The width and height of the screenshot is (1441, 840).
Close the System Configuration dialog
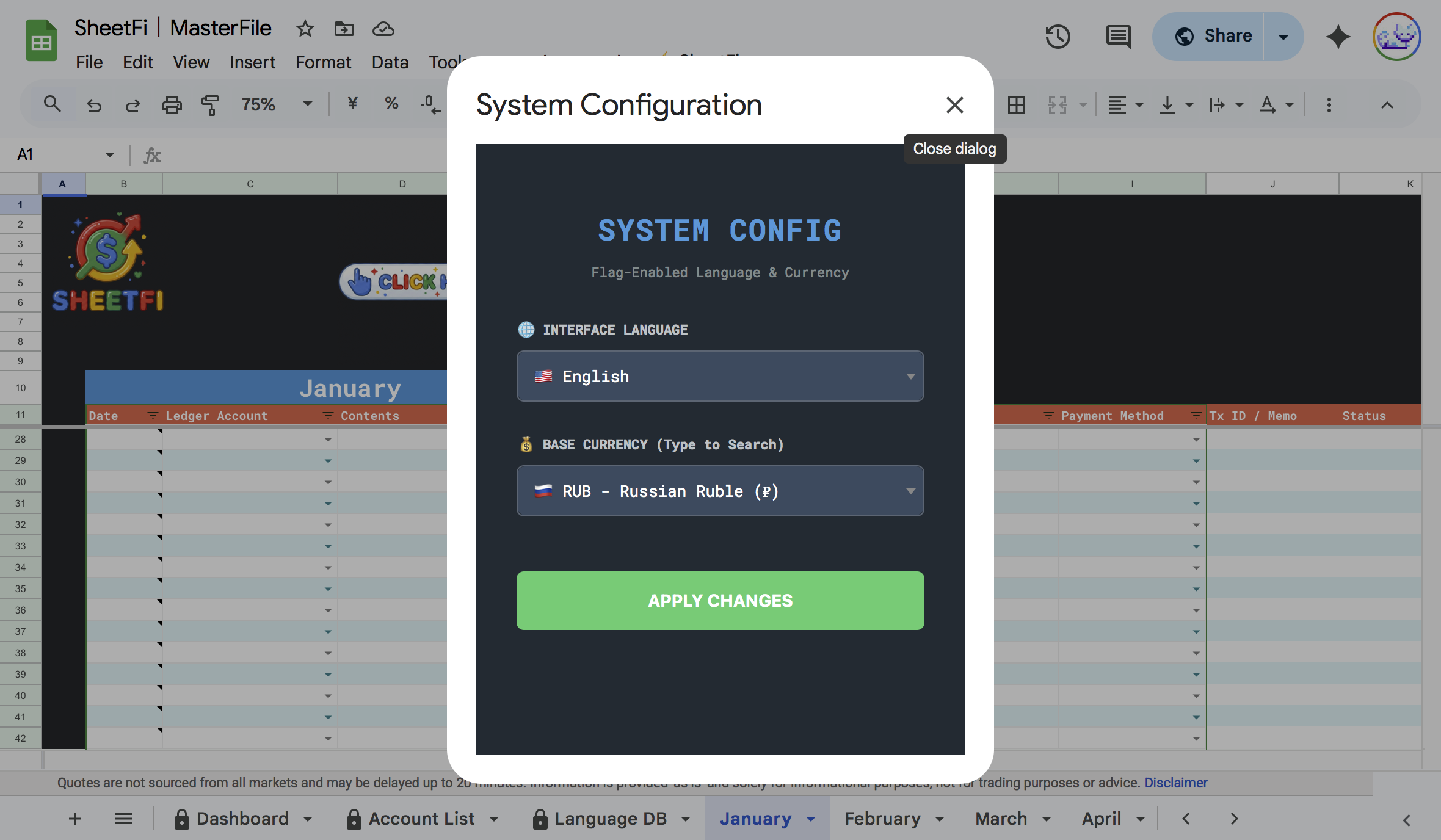click(954, 105)
